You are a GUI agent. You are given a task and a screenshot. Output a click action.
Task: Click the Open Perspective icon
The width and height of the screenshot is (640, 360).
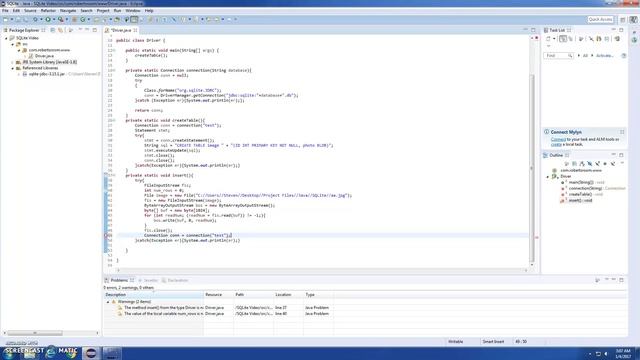(x=623, y=20)
